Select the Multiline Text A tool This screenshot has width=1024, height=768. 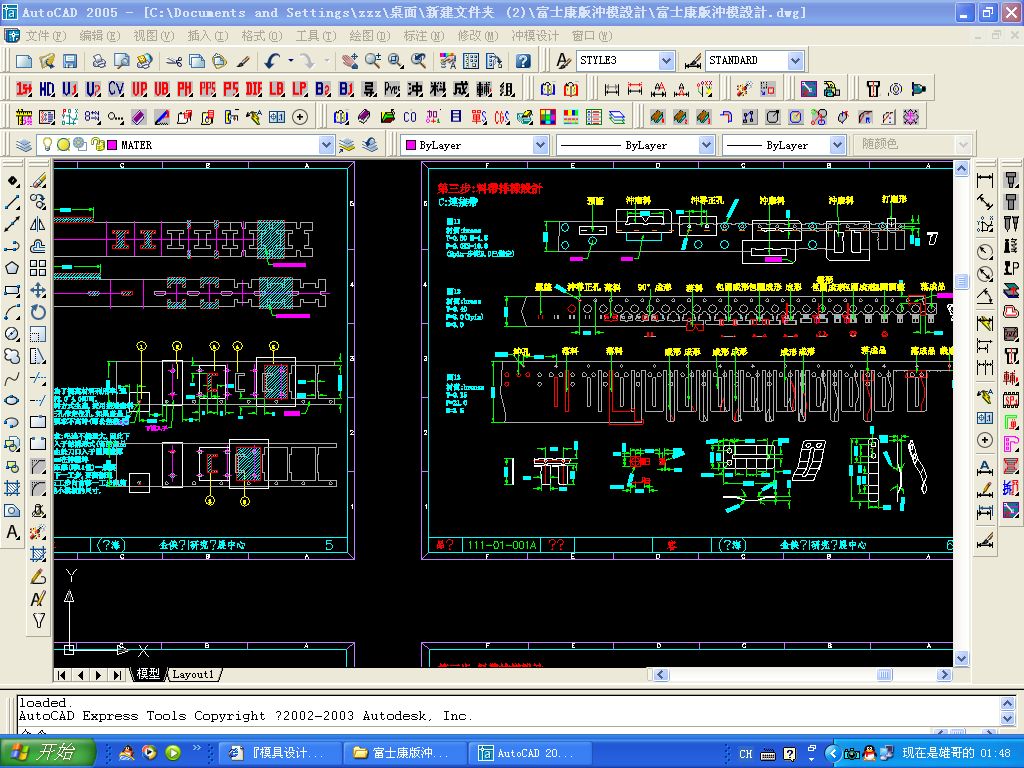(12, 532)
